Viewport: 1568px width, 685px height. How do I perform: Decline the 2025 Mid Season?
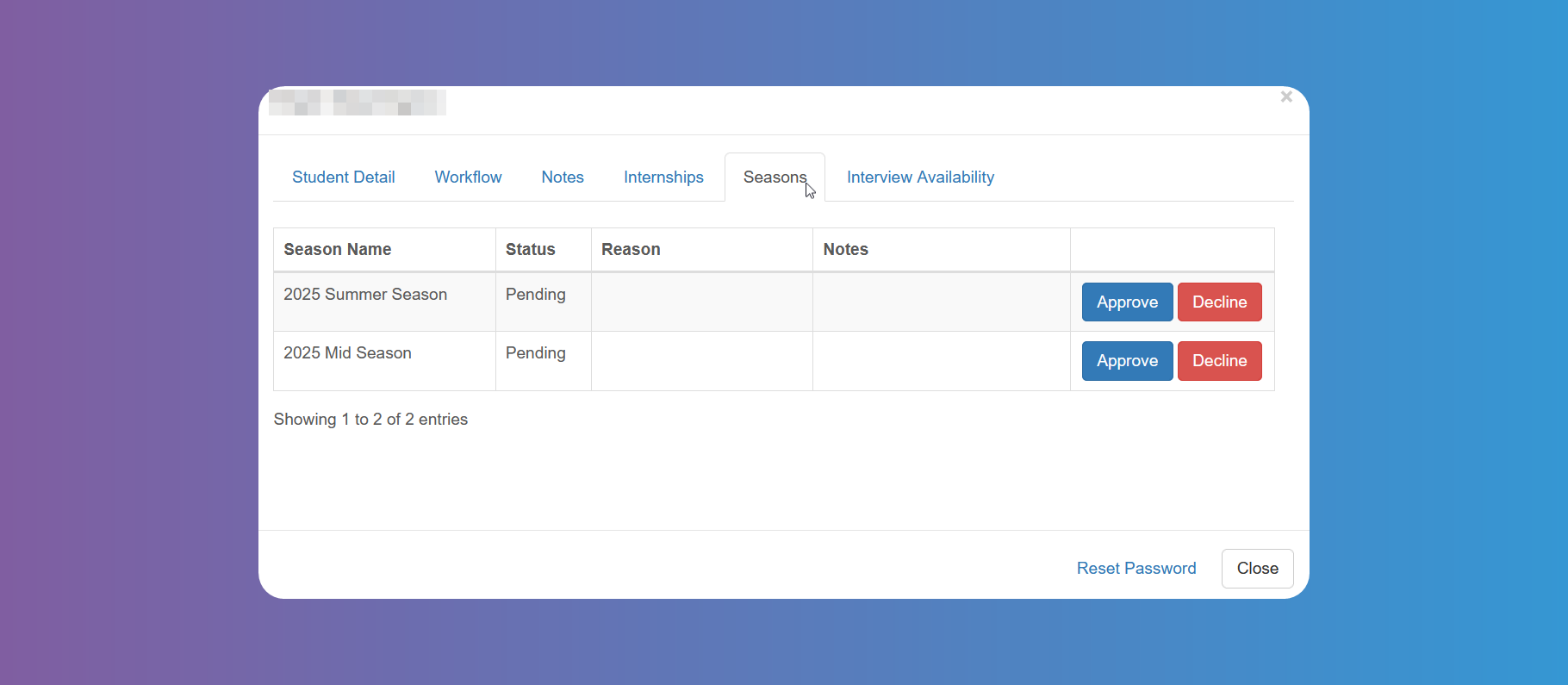click(1219, 361)
